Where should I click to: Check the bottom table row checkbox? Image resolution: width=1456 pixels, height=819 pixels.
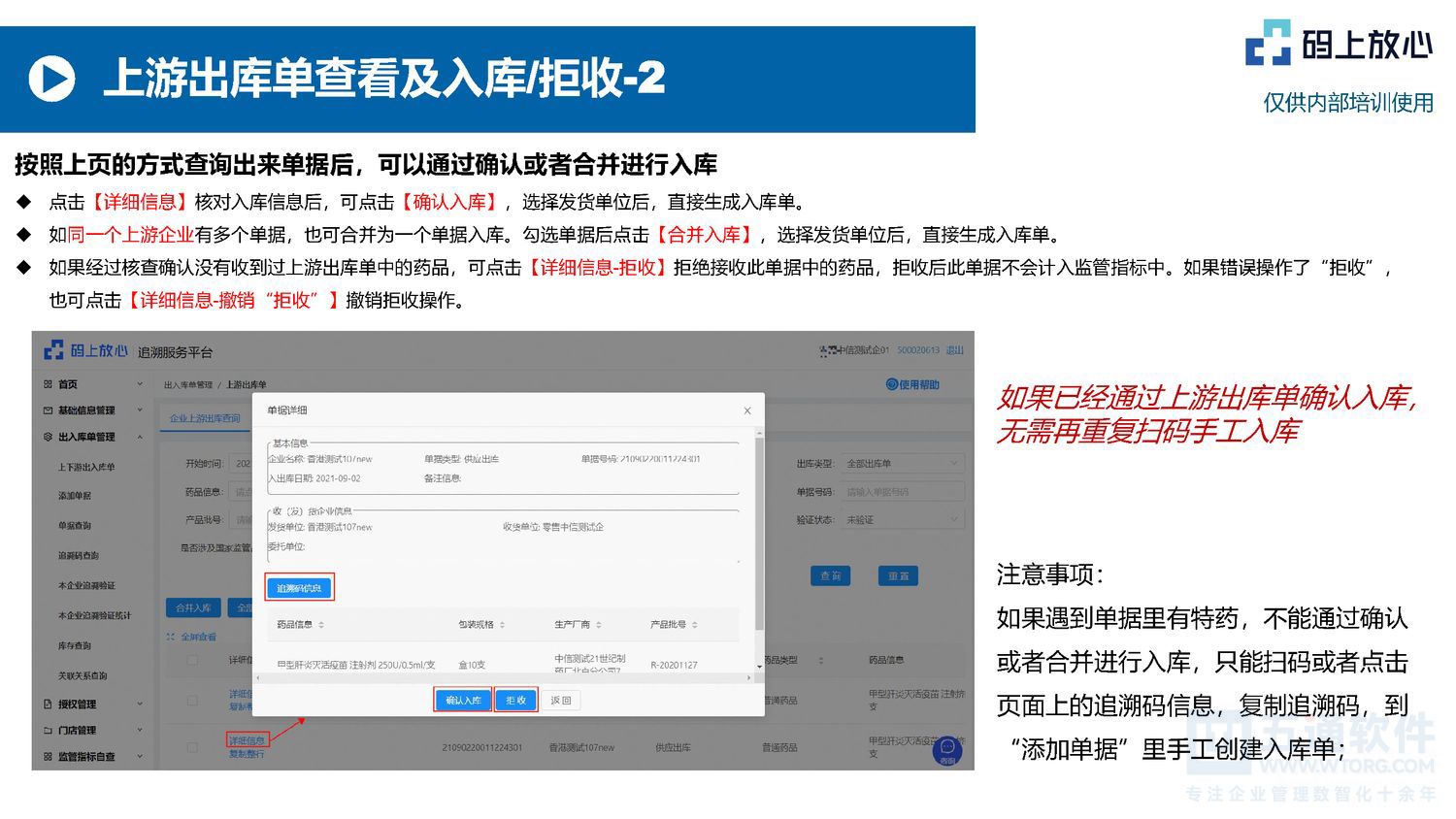[x=190, y=746]
